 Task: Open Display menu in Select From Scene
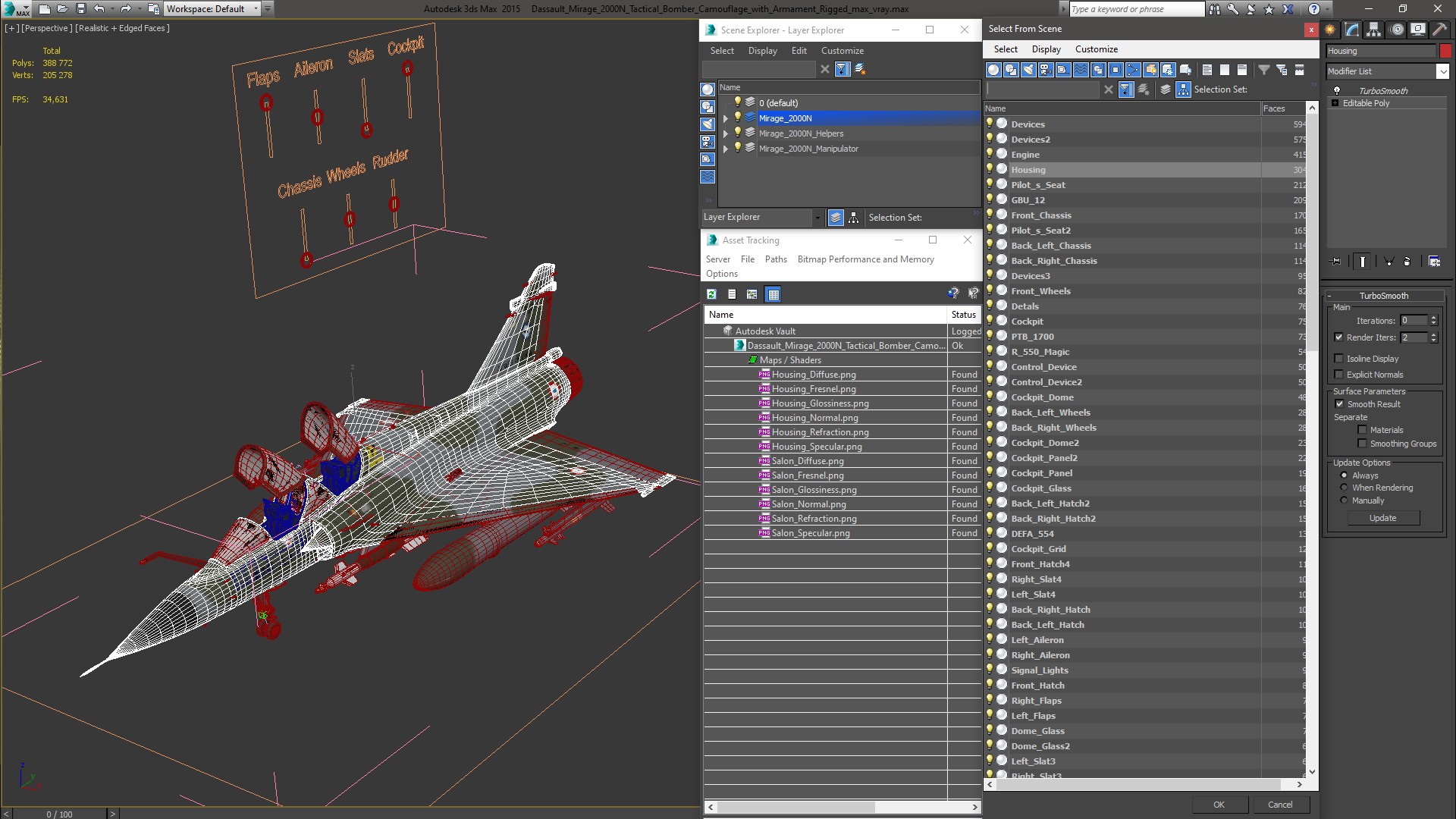pyautogui.click(x=1046, y=49)
